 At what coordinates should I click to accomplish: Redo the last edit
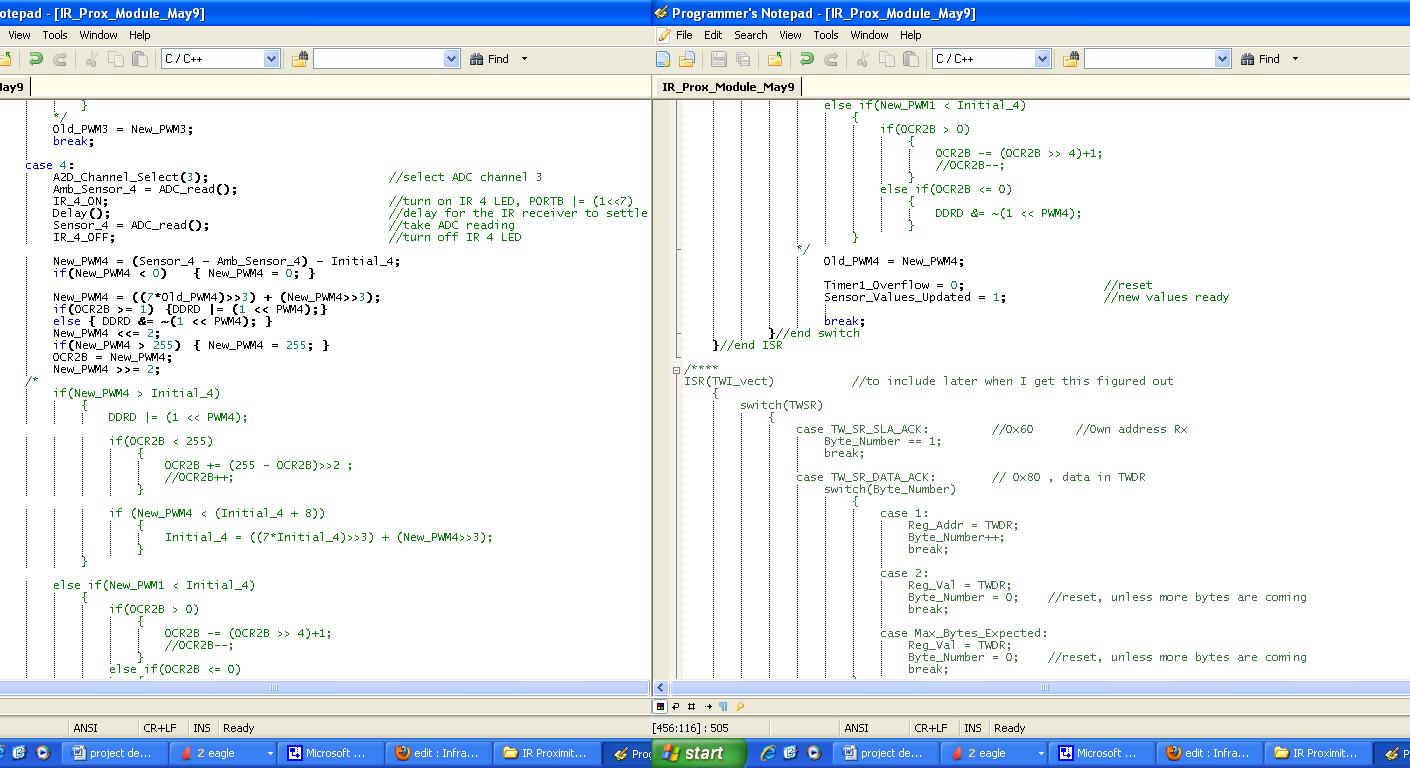tap(831, 58)
